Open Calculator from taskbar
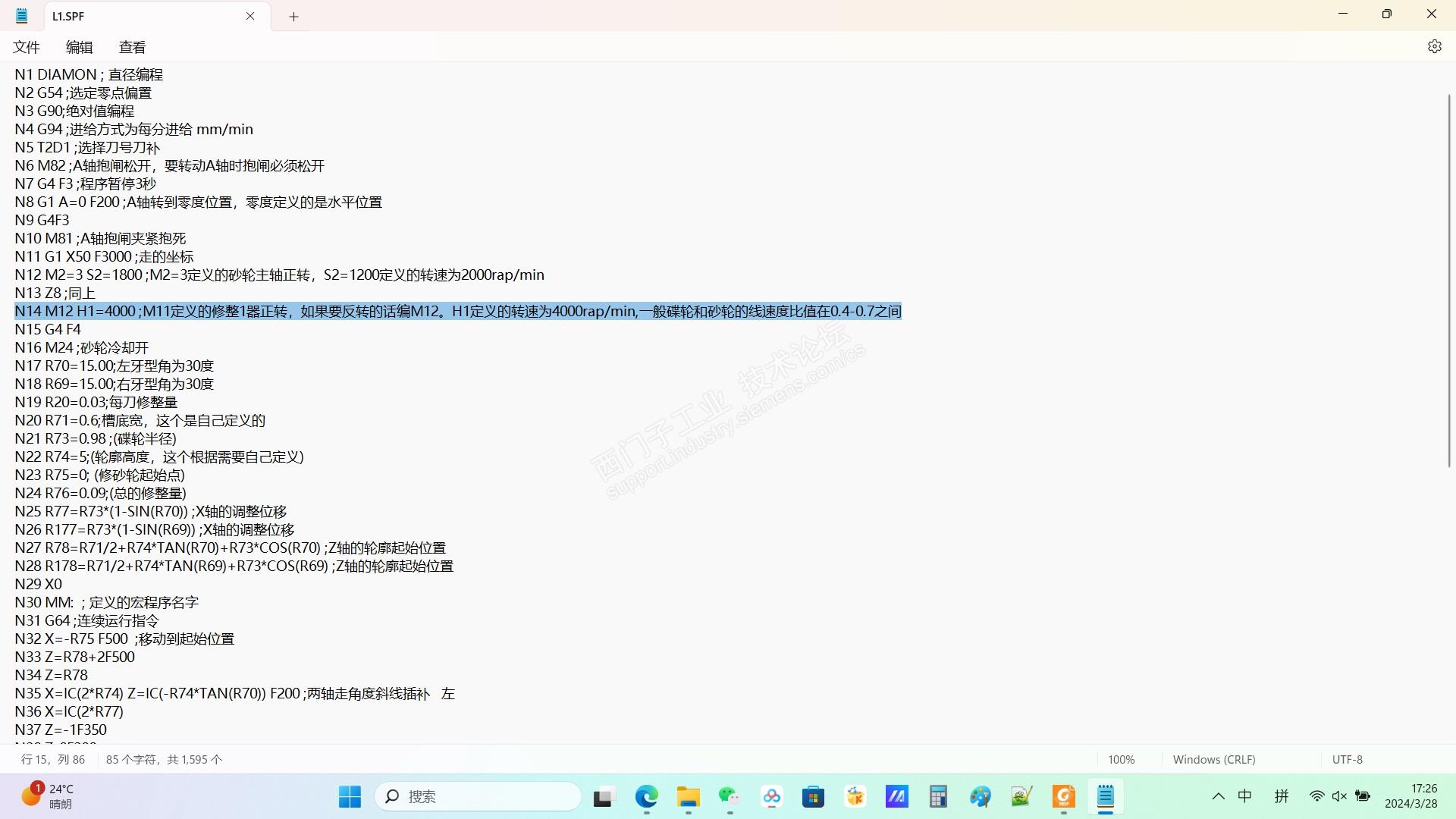1456x819 pixels. 938,796
